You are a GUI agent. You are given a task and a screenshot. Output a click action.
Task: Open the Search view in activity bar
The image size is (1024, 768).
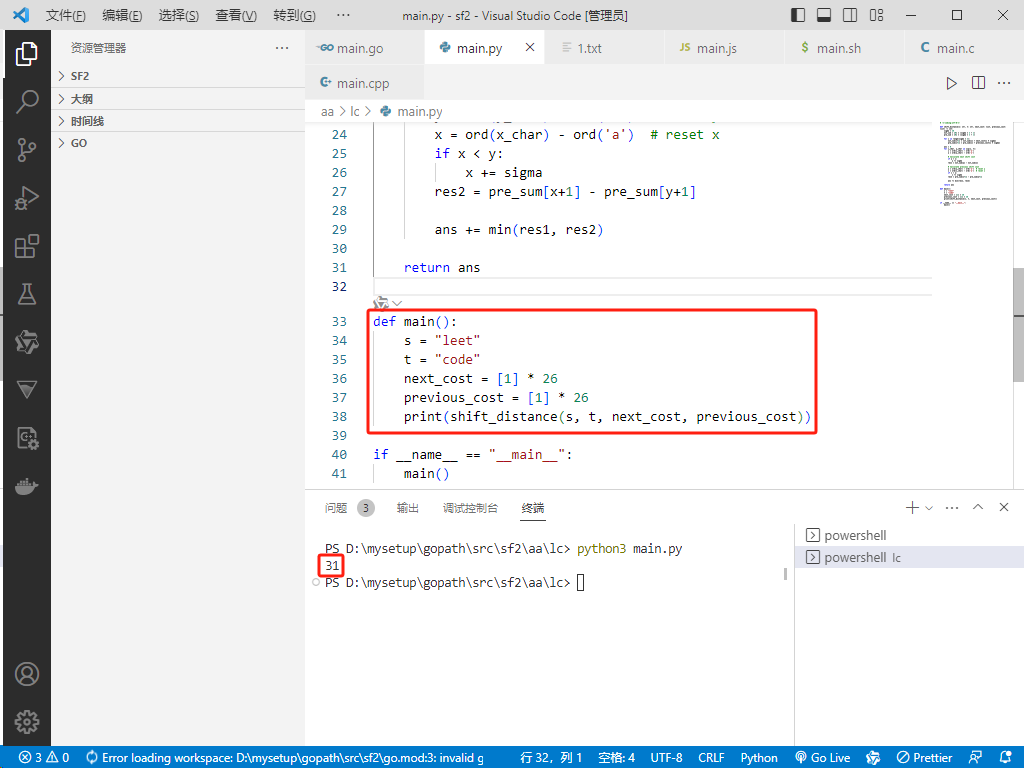tap(27, 102)
